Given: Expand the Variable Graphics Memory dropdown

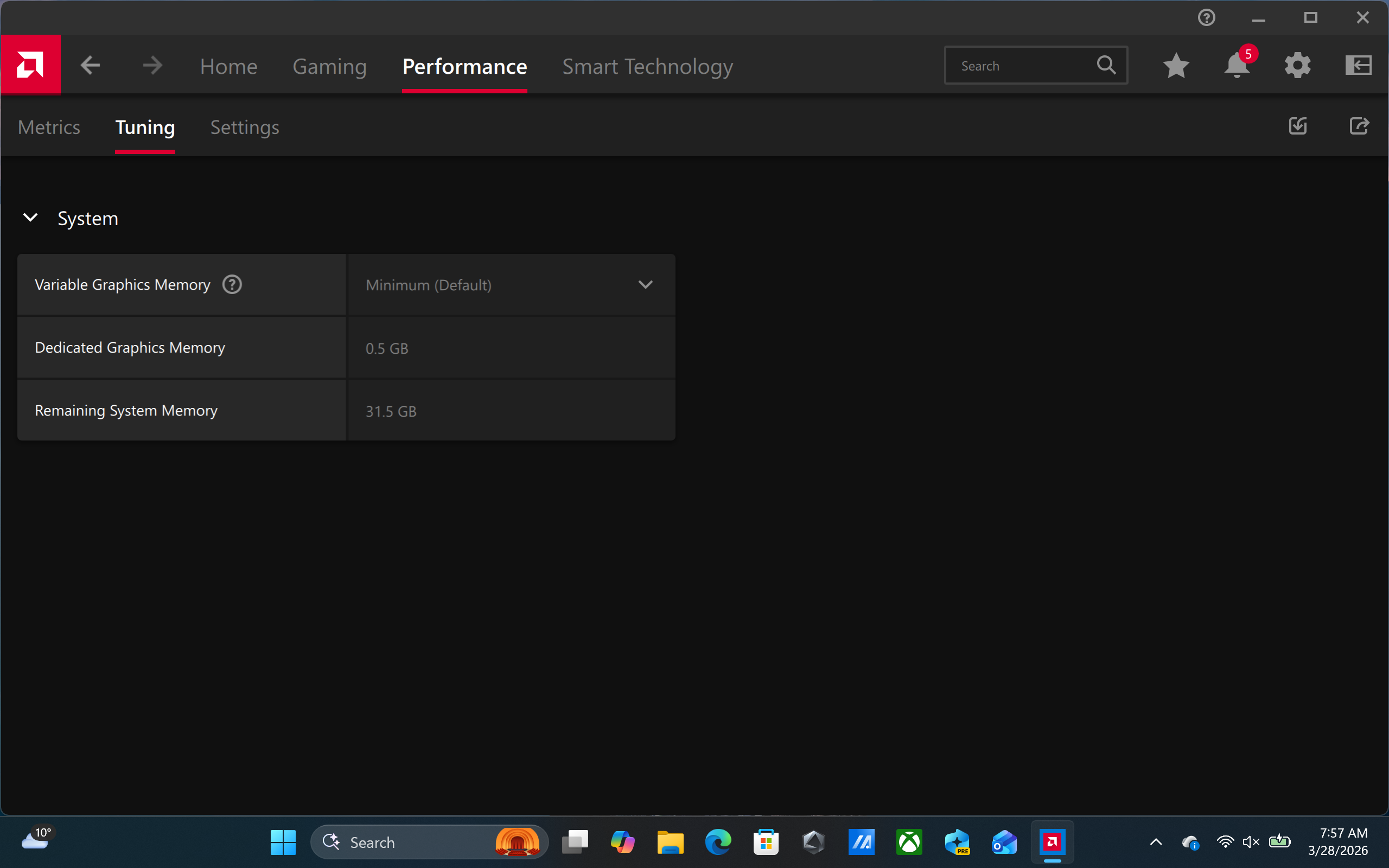Looking at the screenshot, I should pos(645,284).
